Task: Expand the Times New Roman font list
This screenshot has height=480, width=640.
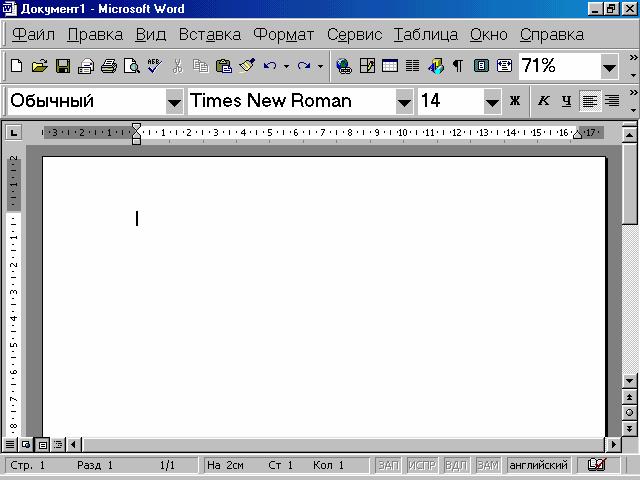Action: tap(404, 102)
